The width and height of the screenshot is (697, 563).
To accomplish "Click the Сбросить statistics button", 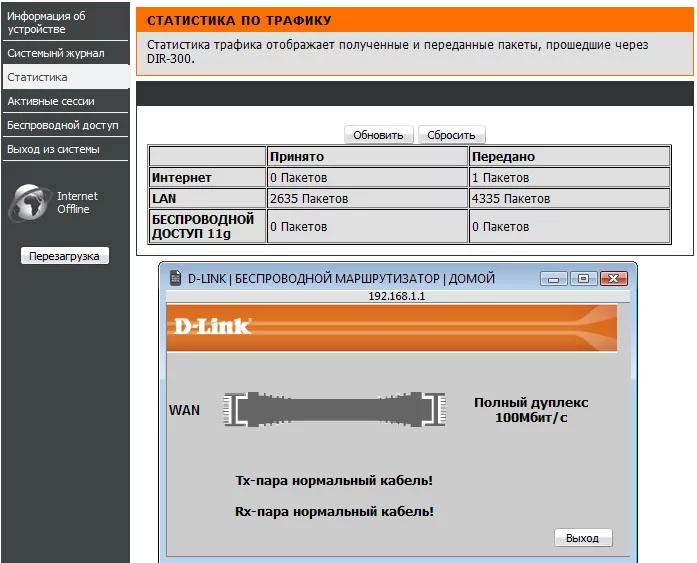I will tap(451, 135).
